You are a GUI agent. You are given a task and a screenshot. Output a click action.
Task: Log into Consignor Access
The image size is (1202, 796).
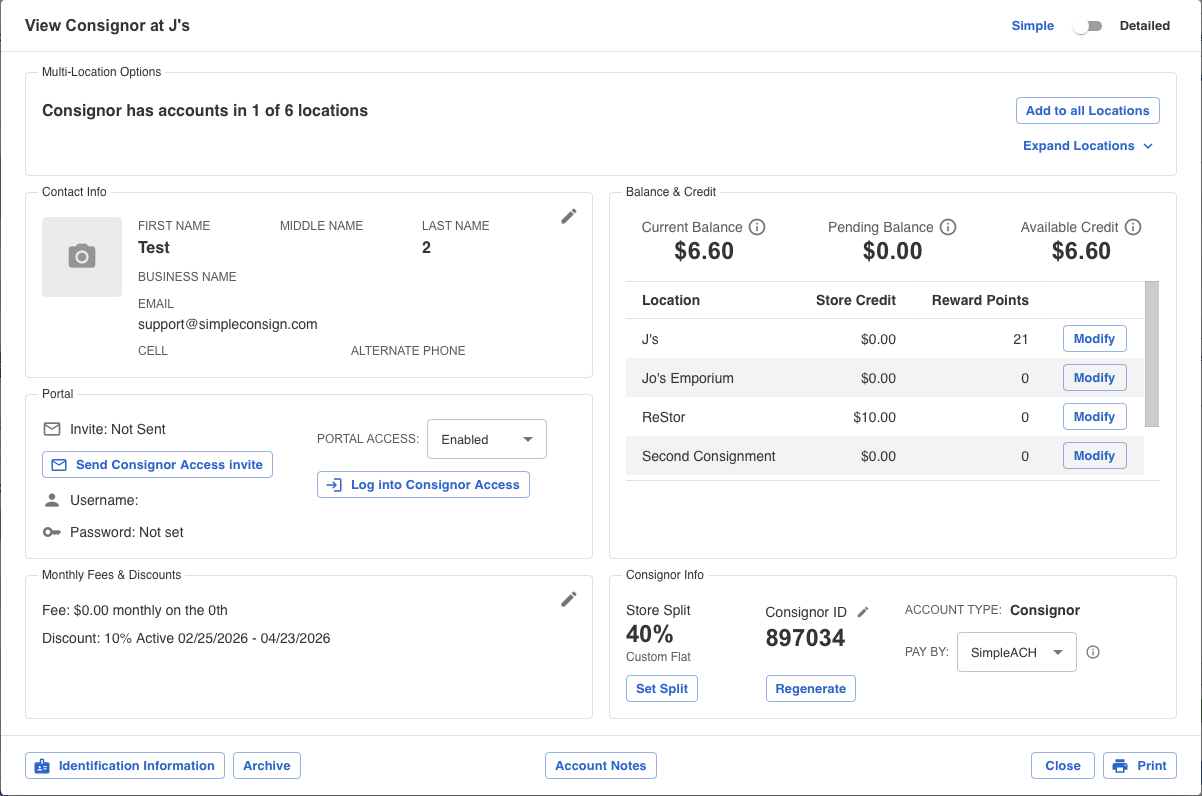pyautogui.click(x=423, y=485)
